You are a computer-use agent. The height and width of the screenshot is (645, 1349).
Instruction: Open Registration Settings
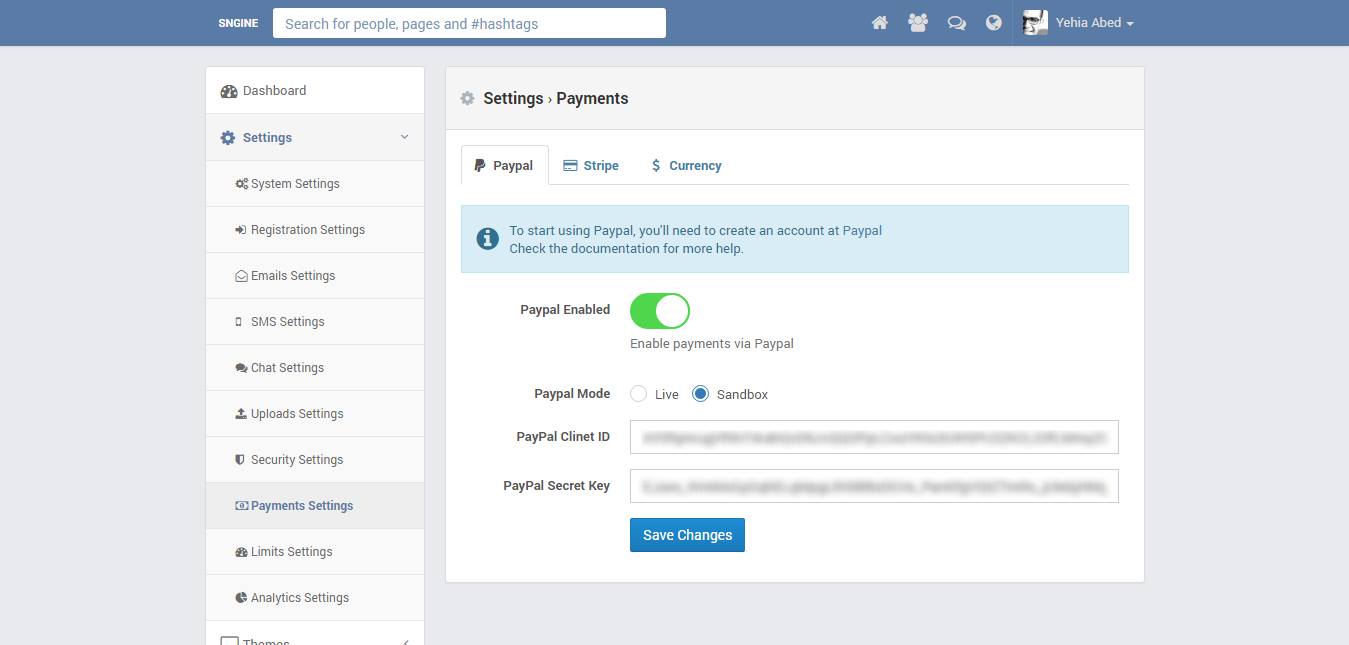pyautogui.click(x=315, y=229)
